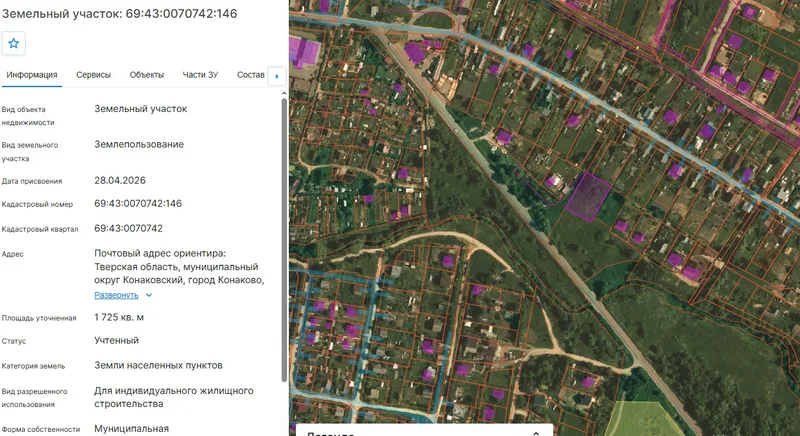
Task: Click the large magenta building on the map
Action: [304, 52]
